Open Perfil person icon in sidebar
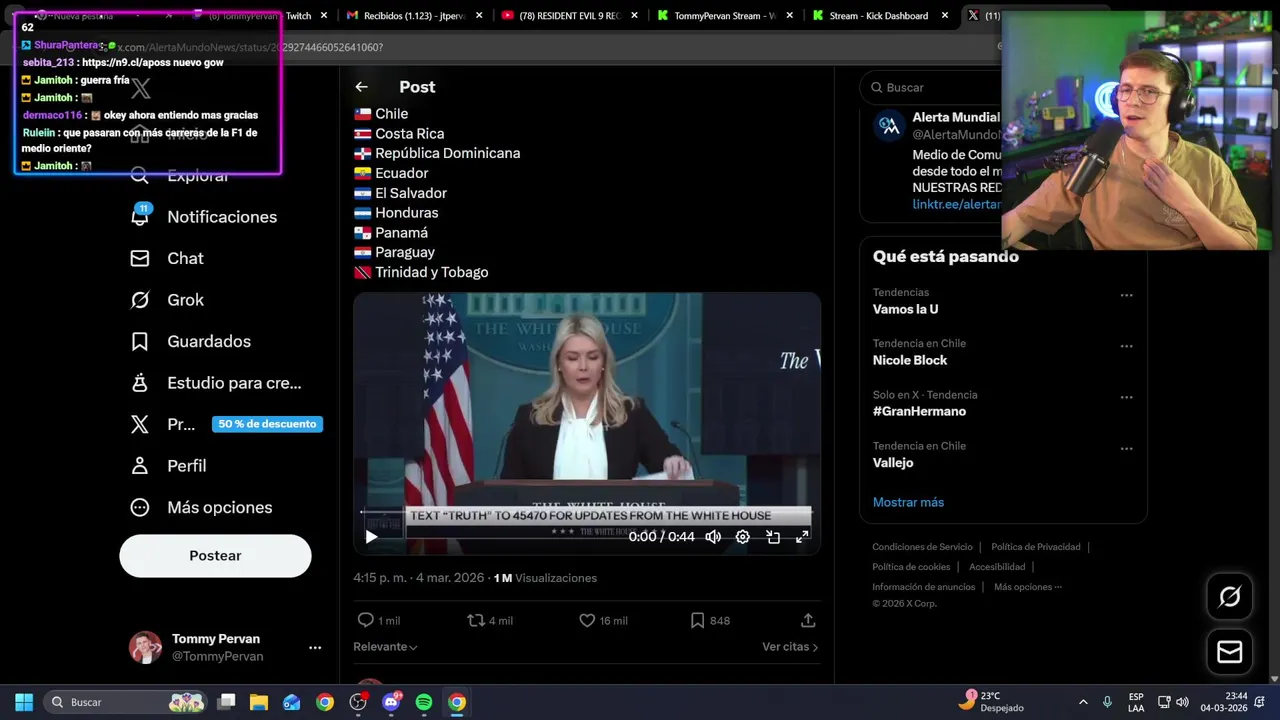Image resolution: width=1280 pixels, height=720 pixels. click(x=140, y=466)
